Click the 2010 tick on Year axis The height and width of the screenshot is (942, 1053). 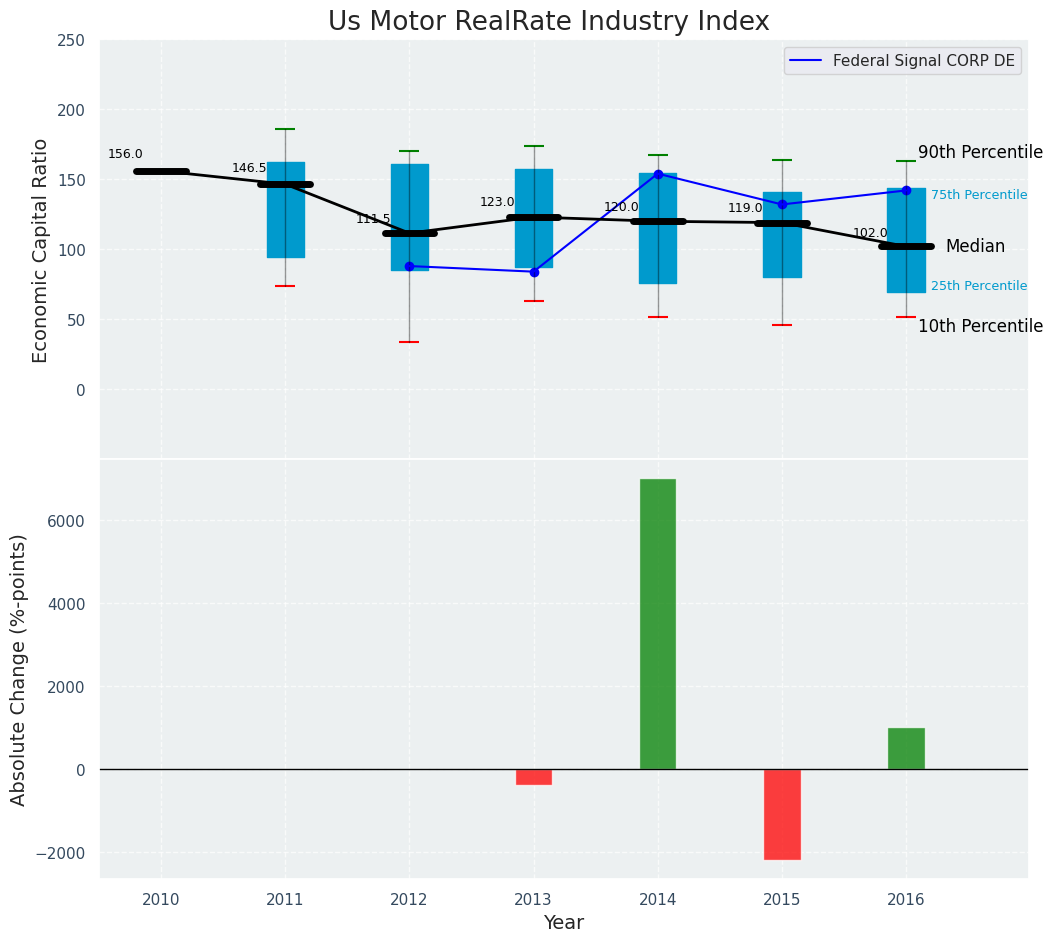(x=161, y=900)
